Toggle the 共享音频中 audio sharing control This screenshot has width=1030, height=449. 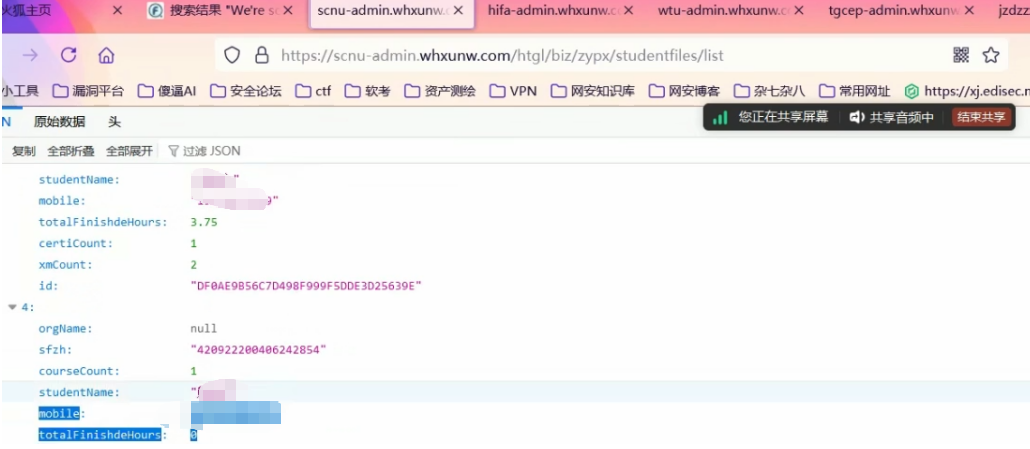point(891,117)
